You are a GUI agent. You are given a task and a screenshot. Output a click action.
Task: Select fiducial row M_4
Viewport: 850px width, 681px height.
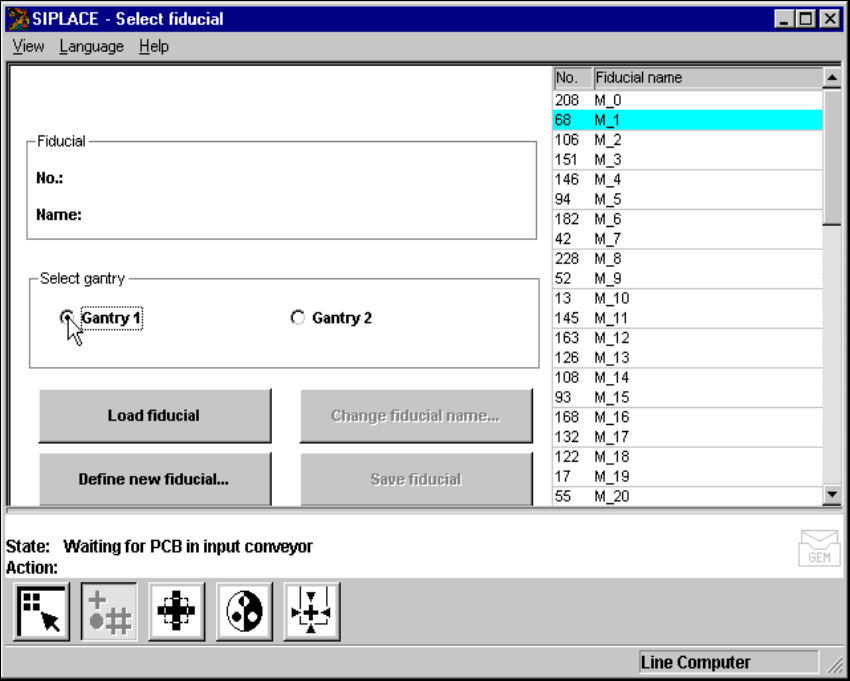click(687, 179)
